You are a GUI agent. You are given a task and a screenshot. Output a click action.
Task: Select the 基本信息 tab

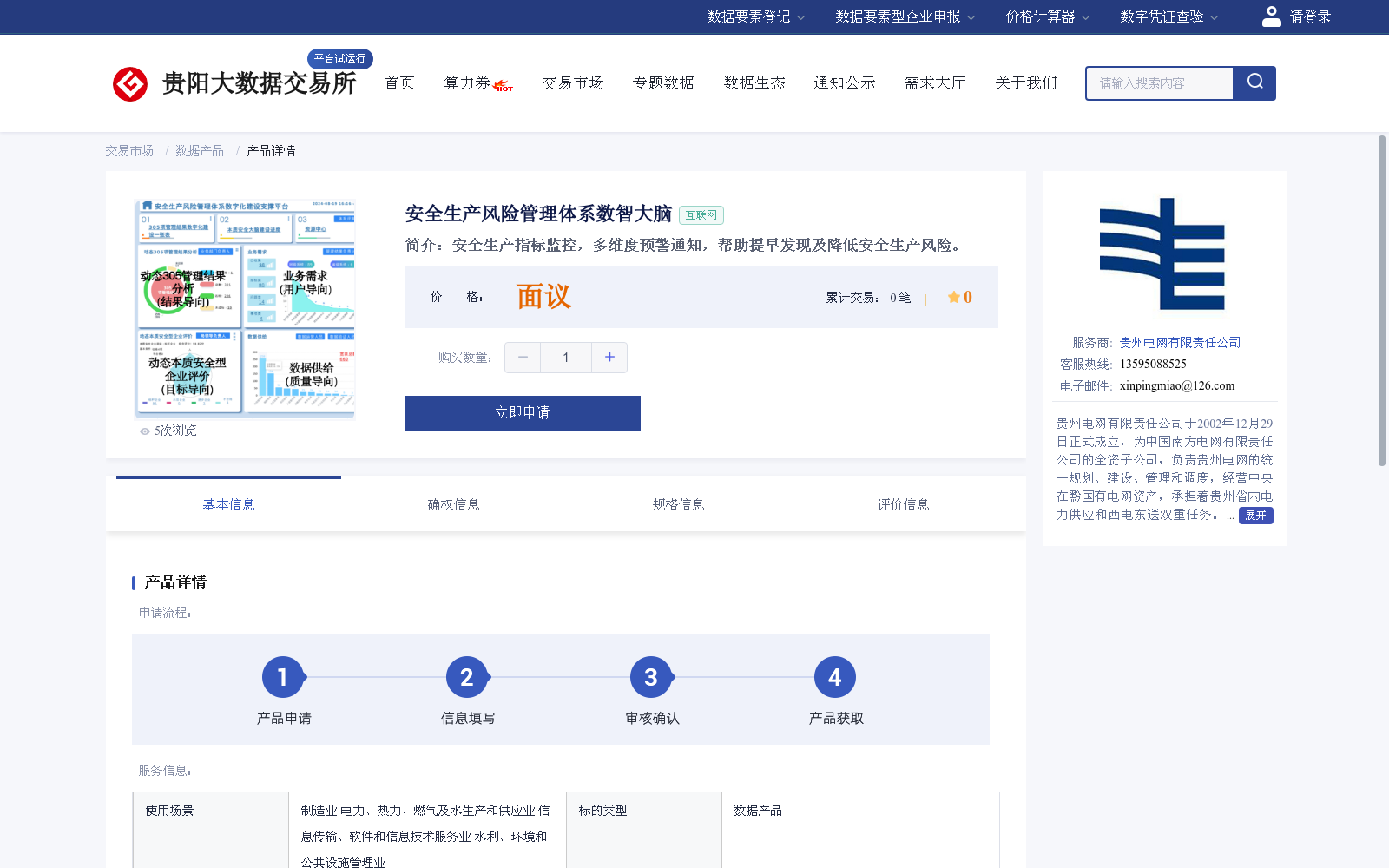[228, 504]
